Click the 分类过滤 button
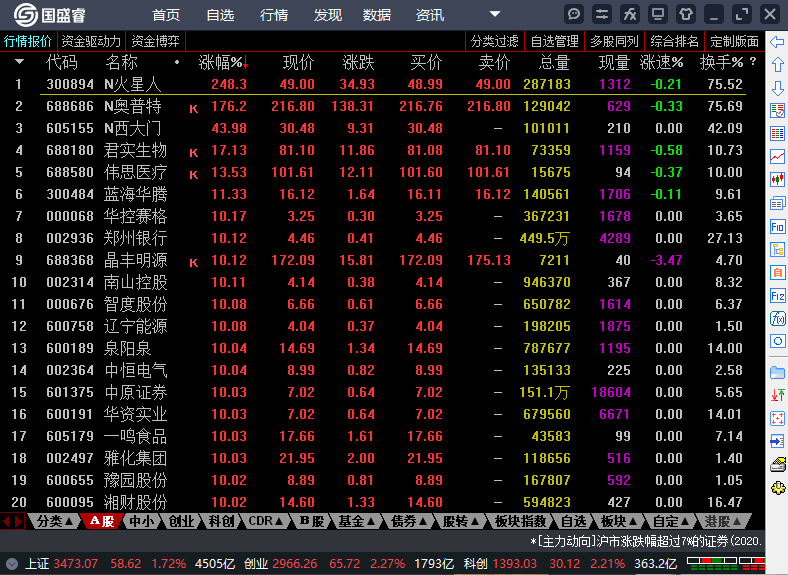788x575 pixels. tap(495, 41)
